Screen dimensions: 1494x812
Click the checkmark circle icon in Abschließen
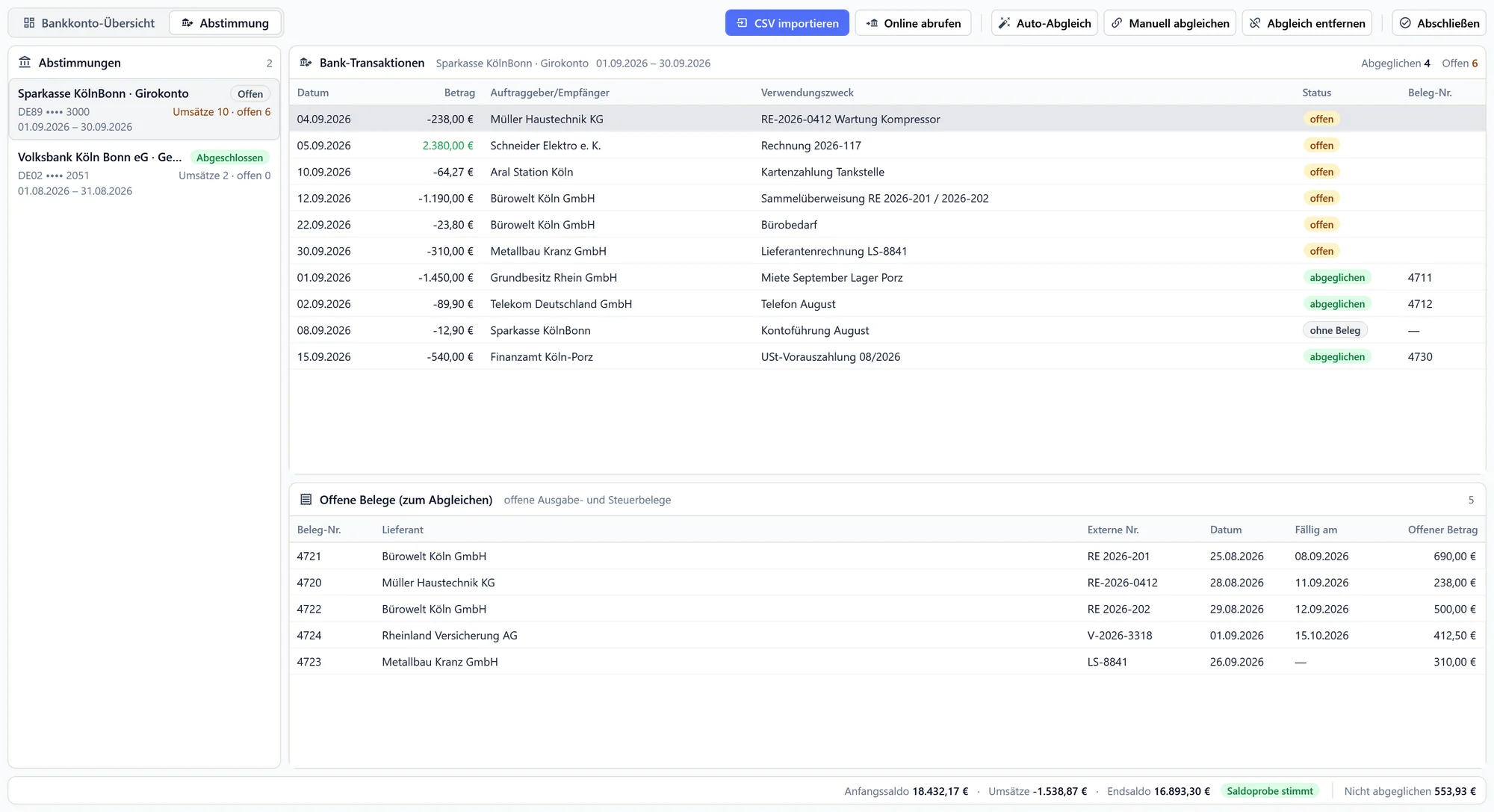coord(1405,23)
